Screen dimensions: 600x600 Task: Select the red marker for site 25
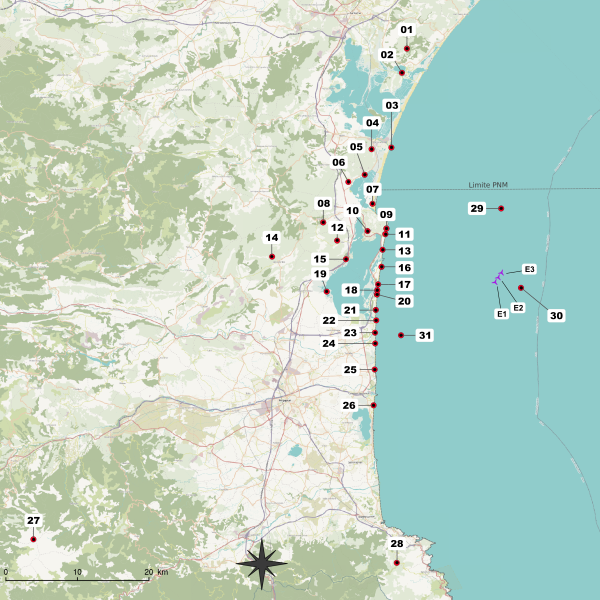point(375,370)
